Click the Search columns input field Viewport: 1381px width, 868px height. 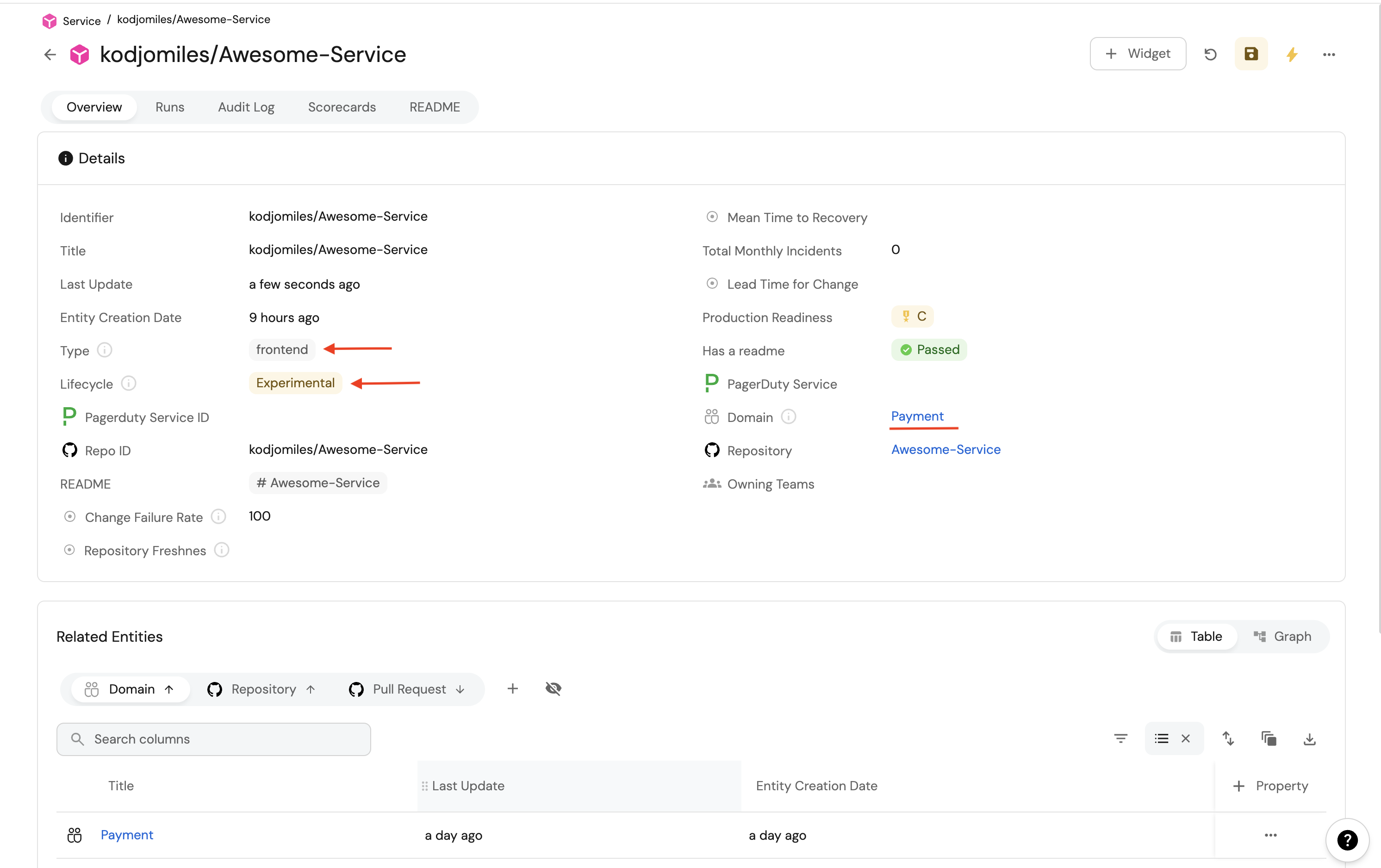pos(214,739)
